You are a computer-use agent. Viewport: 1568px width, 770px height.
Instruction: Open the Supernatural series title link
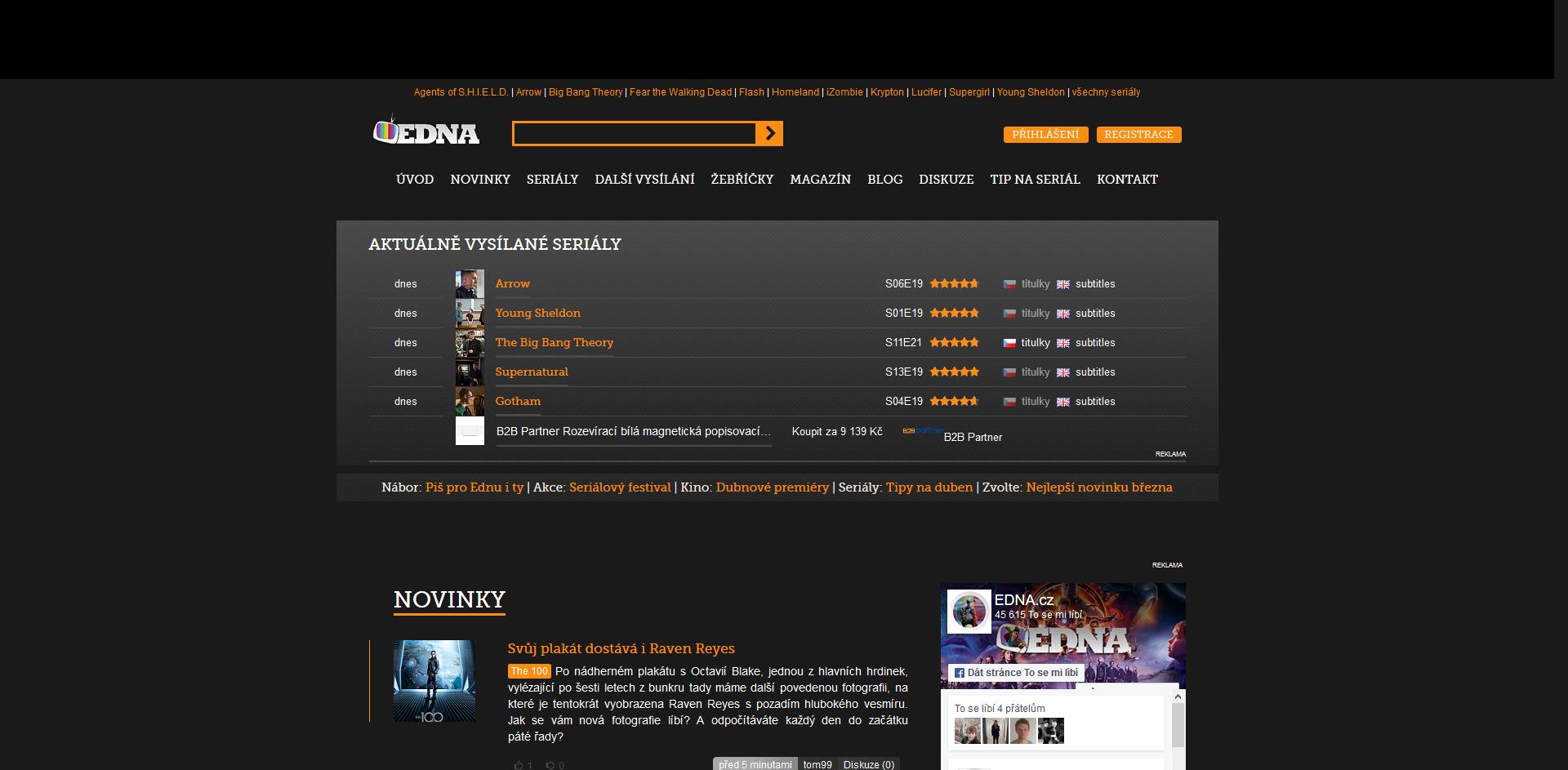[532, 372]
